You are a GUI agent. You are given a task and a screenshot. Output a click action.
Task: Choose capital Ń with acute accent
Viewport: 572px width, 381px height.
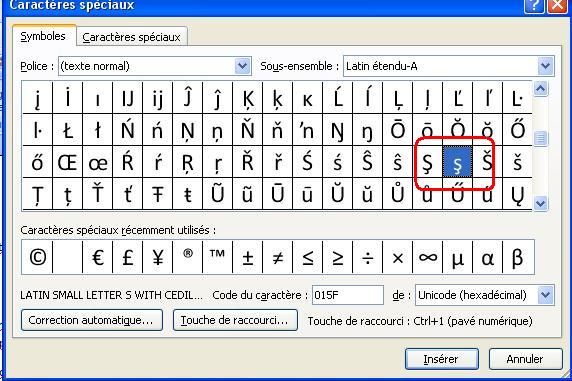pos(128,130)
